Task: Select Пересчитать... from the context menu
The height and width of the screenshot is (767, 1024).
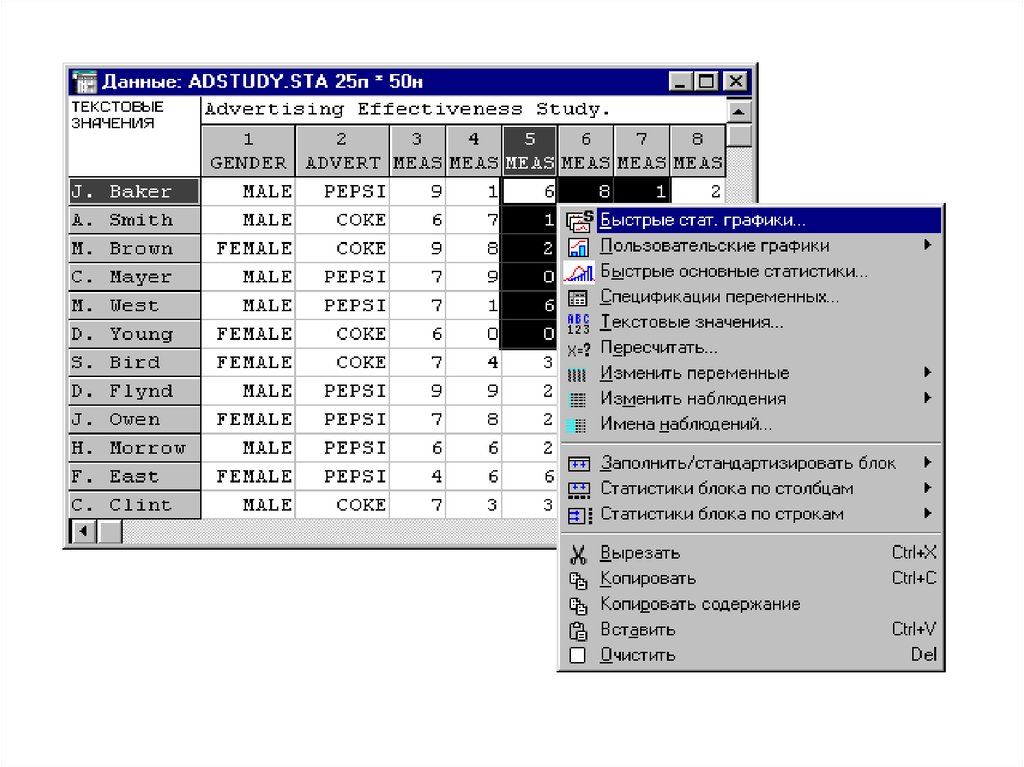Action: coord(658,348)
